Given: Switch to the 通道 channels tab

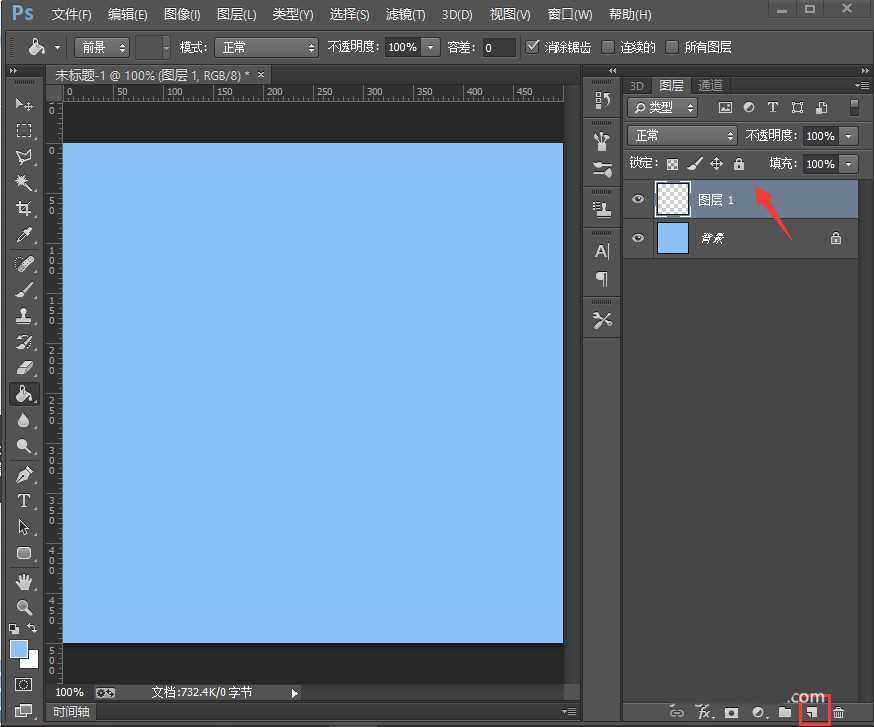Looking at the screenshot, I should [x=710, y=86].
